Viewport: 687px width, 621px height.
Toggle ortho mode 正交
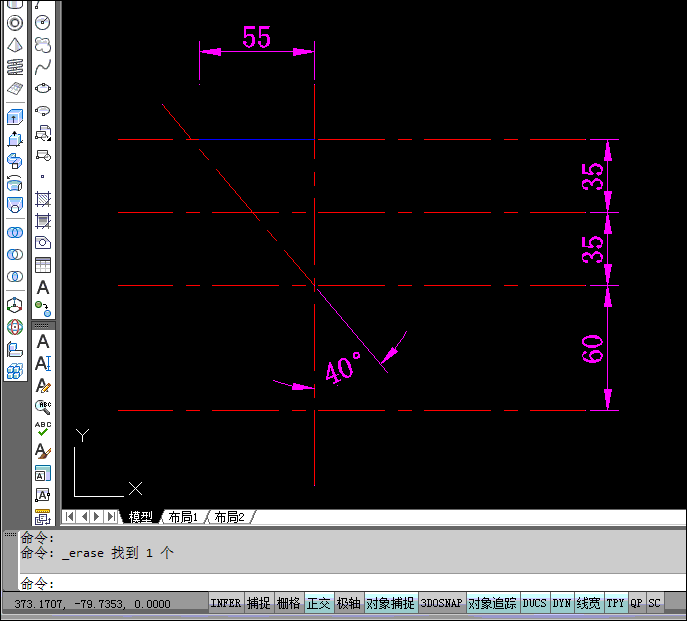pos(319,603)
